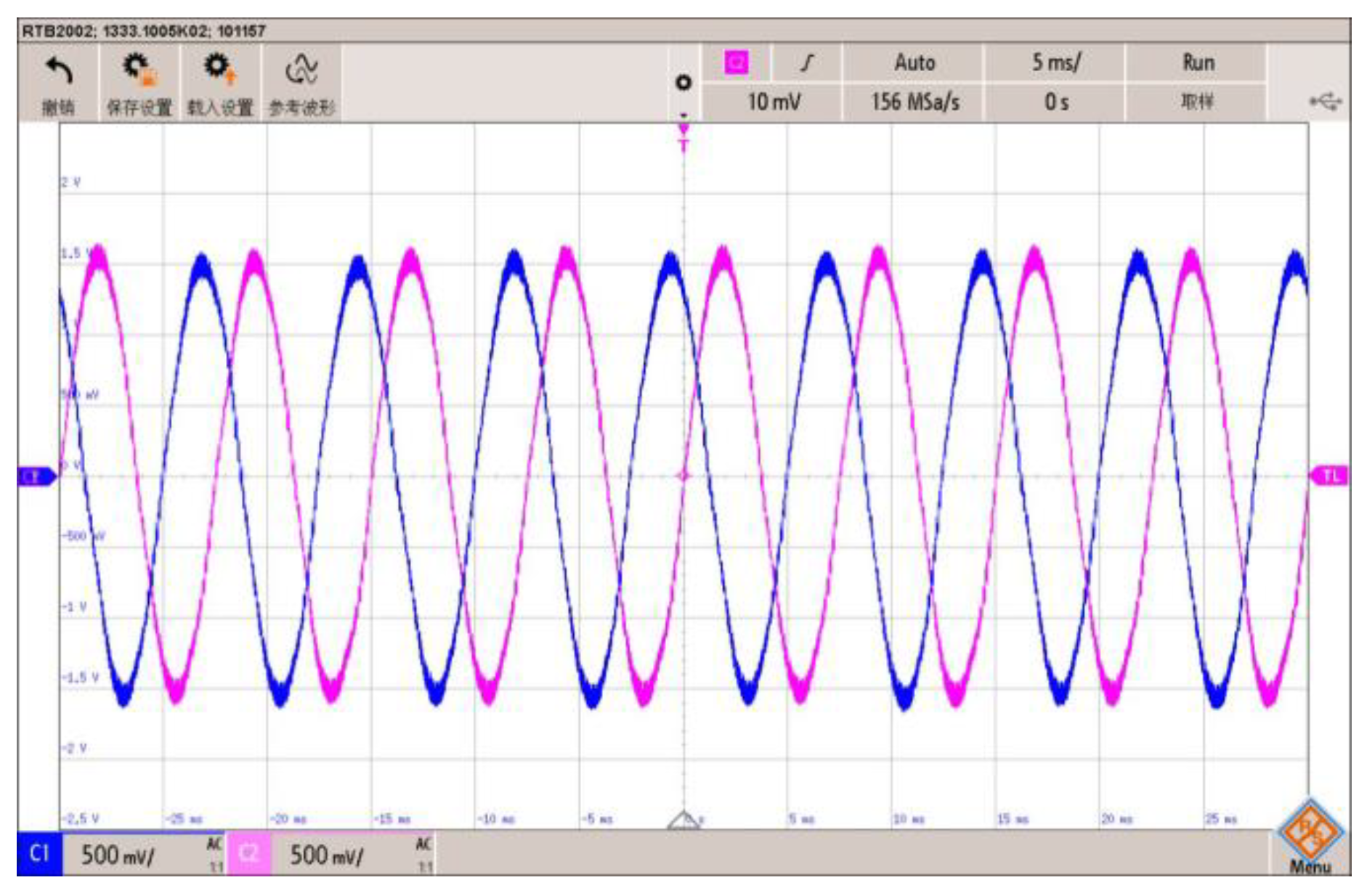1367x896 pixels.
Task: Click the undo arrow icon
Action: pyautogui.click(x=58, y=71)
